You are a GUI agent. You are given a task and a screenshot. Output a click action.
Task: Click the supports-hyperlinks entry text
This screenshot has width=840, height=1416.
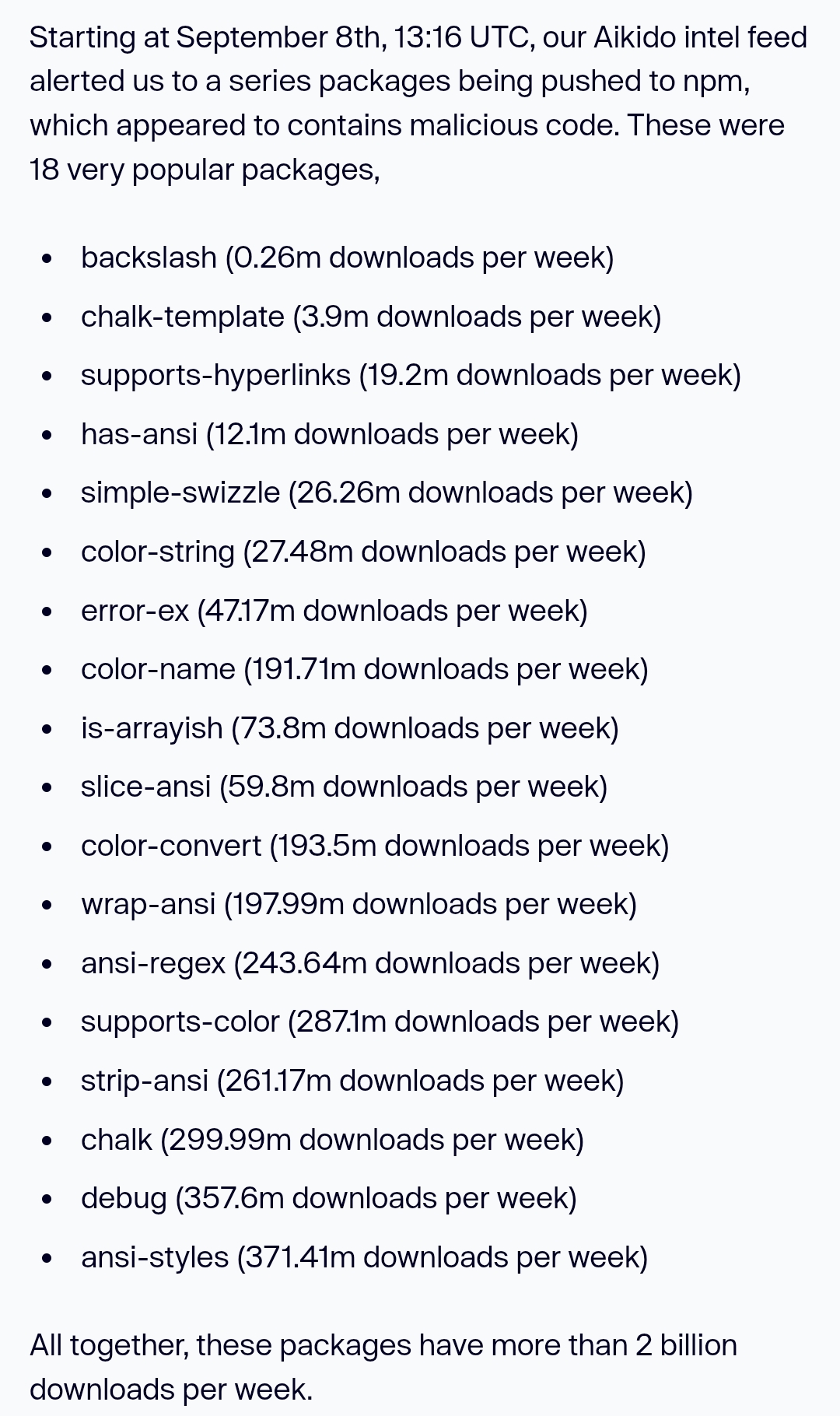pos(411,375)
